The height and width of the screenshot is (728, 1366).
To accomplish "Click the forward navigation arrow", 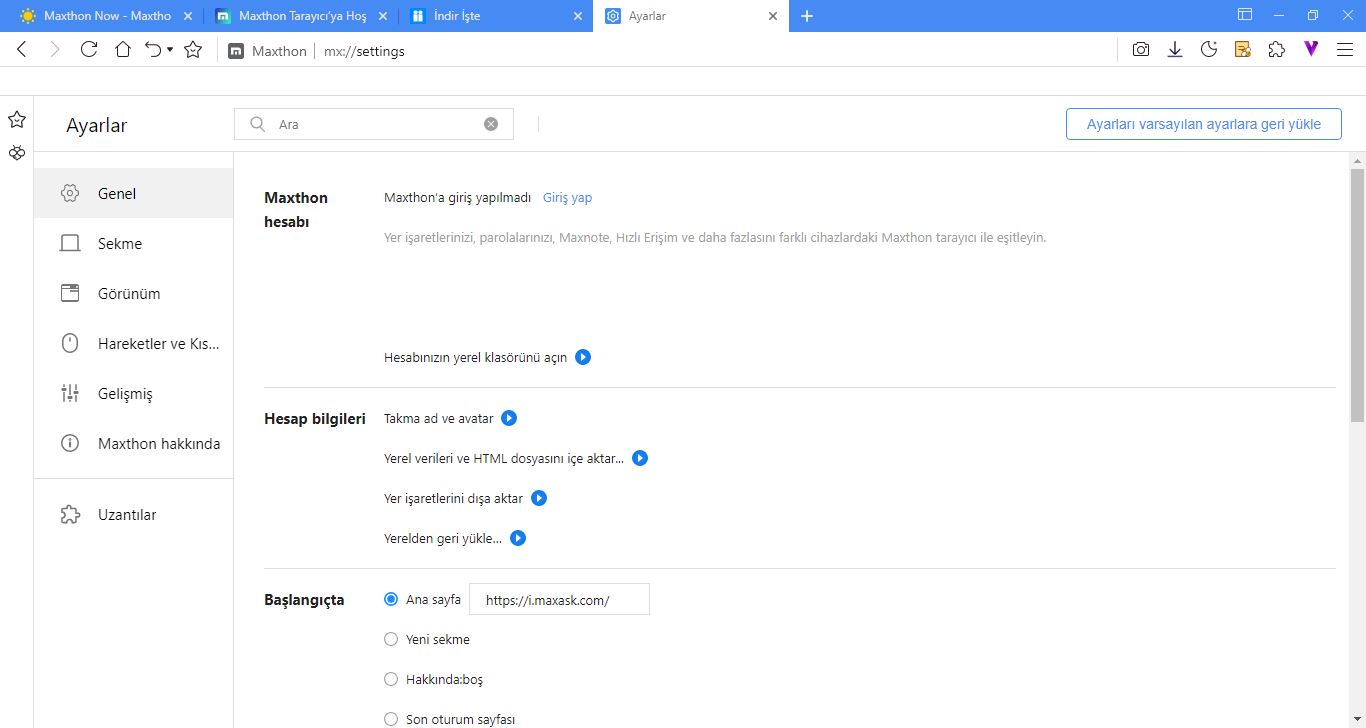I will click(x=55, y=49).
